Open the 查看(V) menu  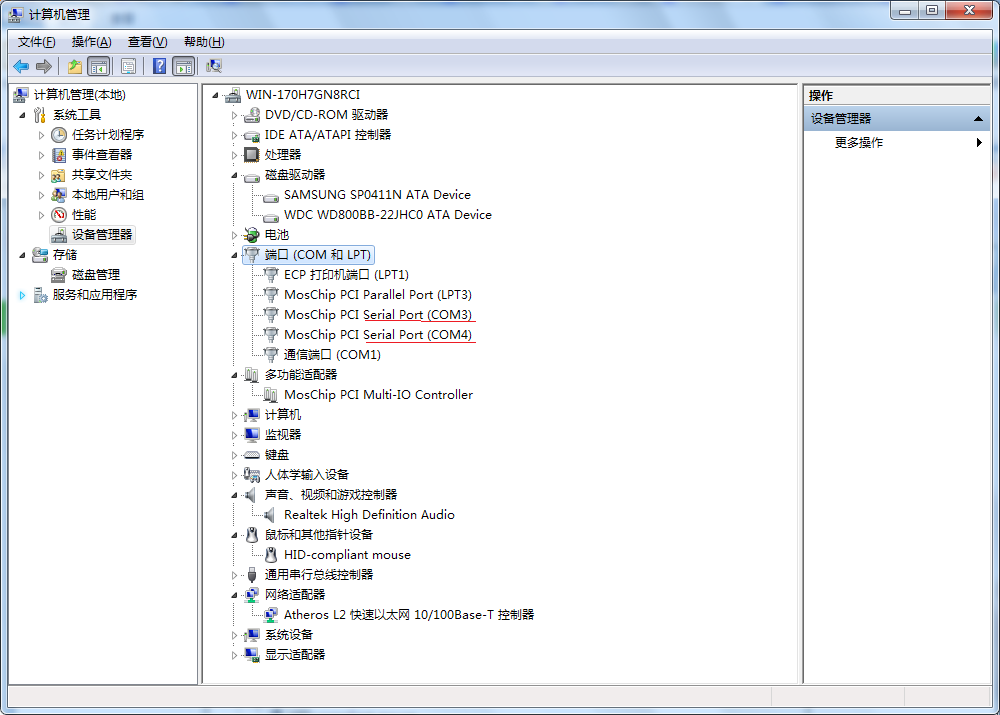pyautogui.click(x=147, y=41)
